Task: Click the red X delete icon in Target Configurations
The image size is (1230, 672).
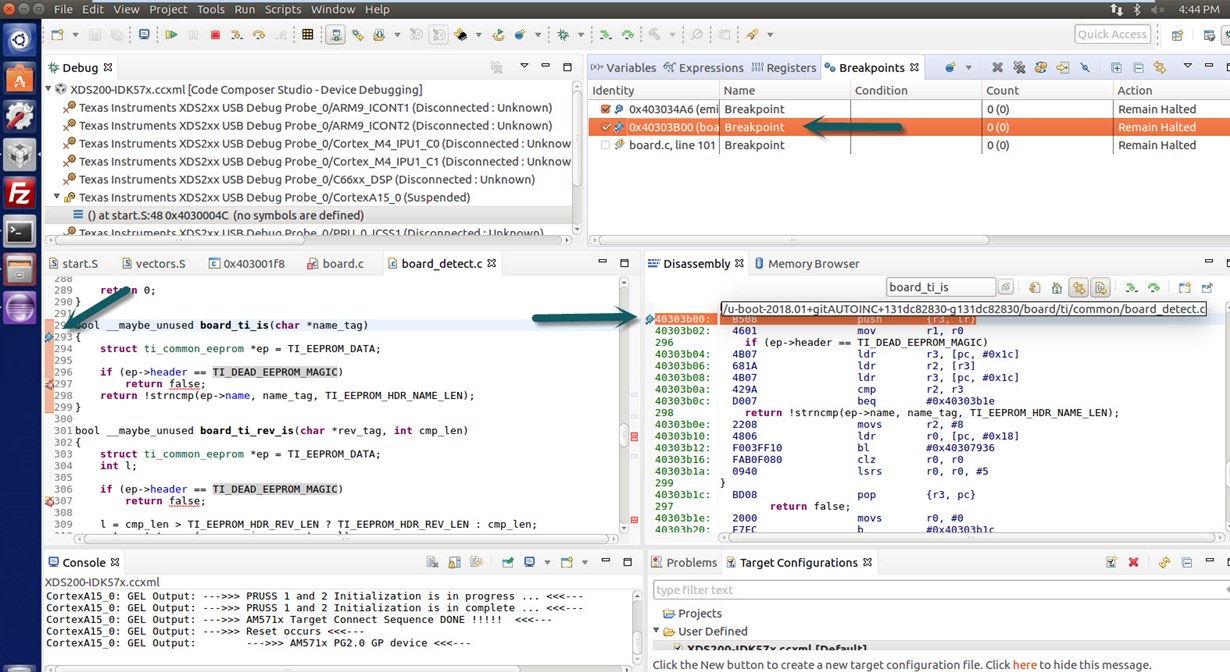Action: point(1134,563)
